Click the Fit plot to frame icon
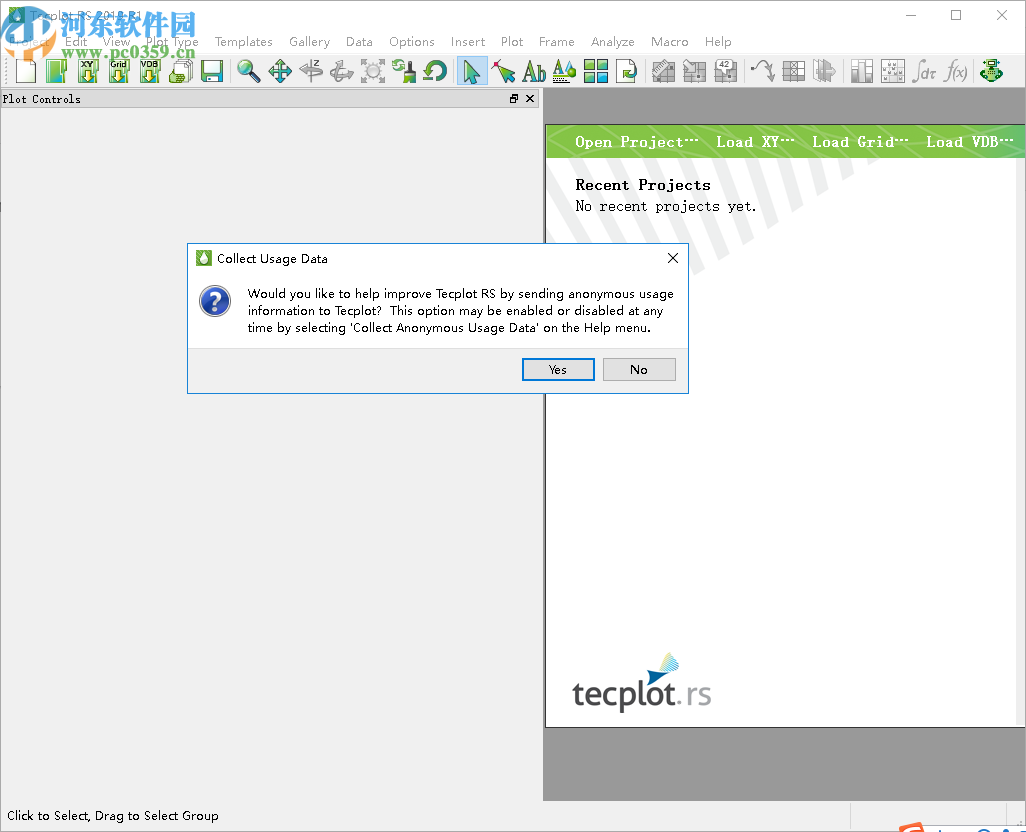The image size is (1026, 832). (373, 70)
